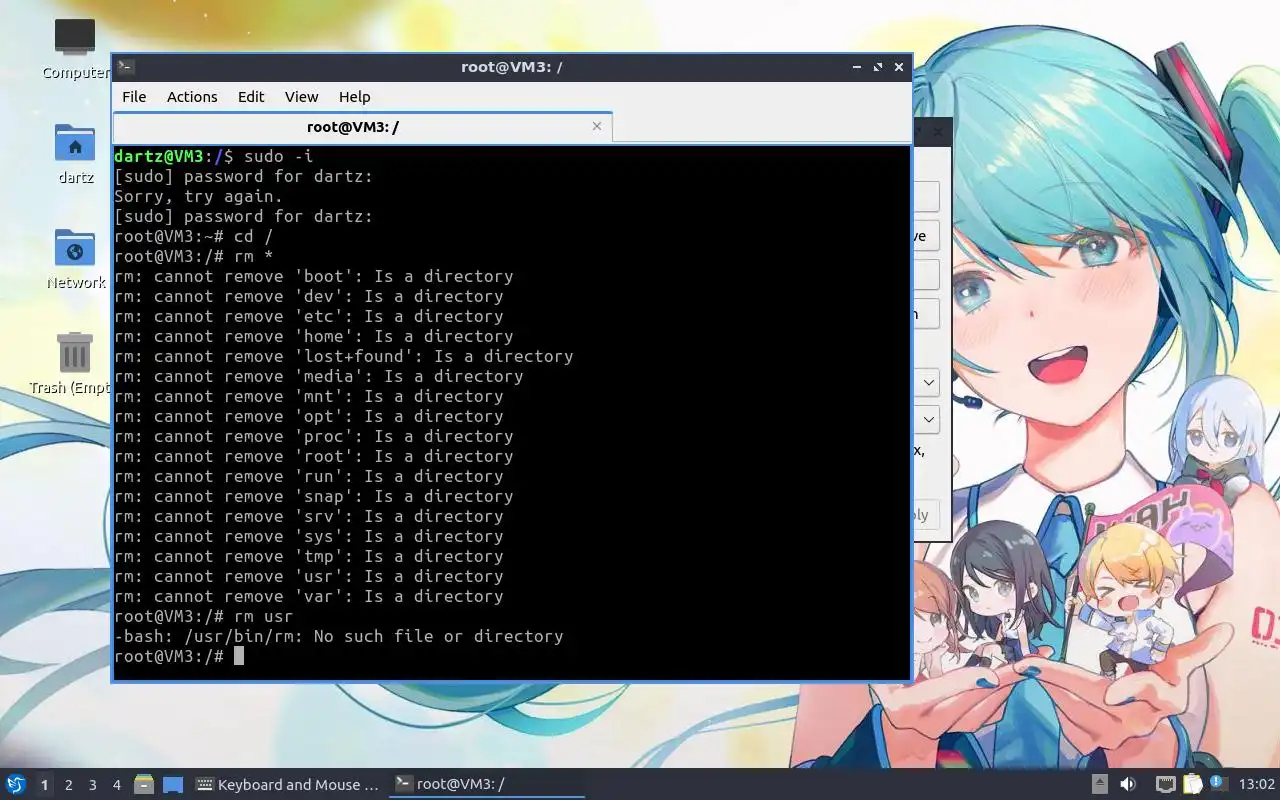Viewport: 1280px width, 800px height.
Task: Open the Help menu
Action: tap(354, 97)
